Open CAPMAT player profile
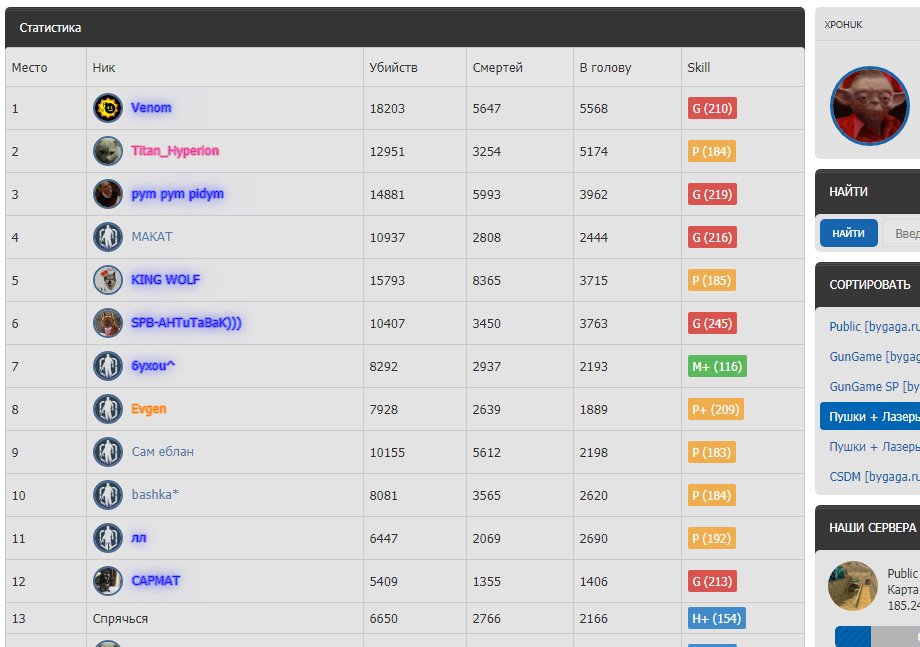The width and height of the screenshot is (920, 647). [x=155, y=581]
